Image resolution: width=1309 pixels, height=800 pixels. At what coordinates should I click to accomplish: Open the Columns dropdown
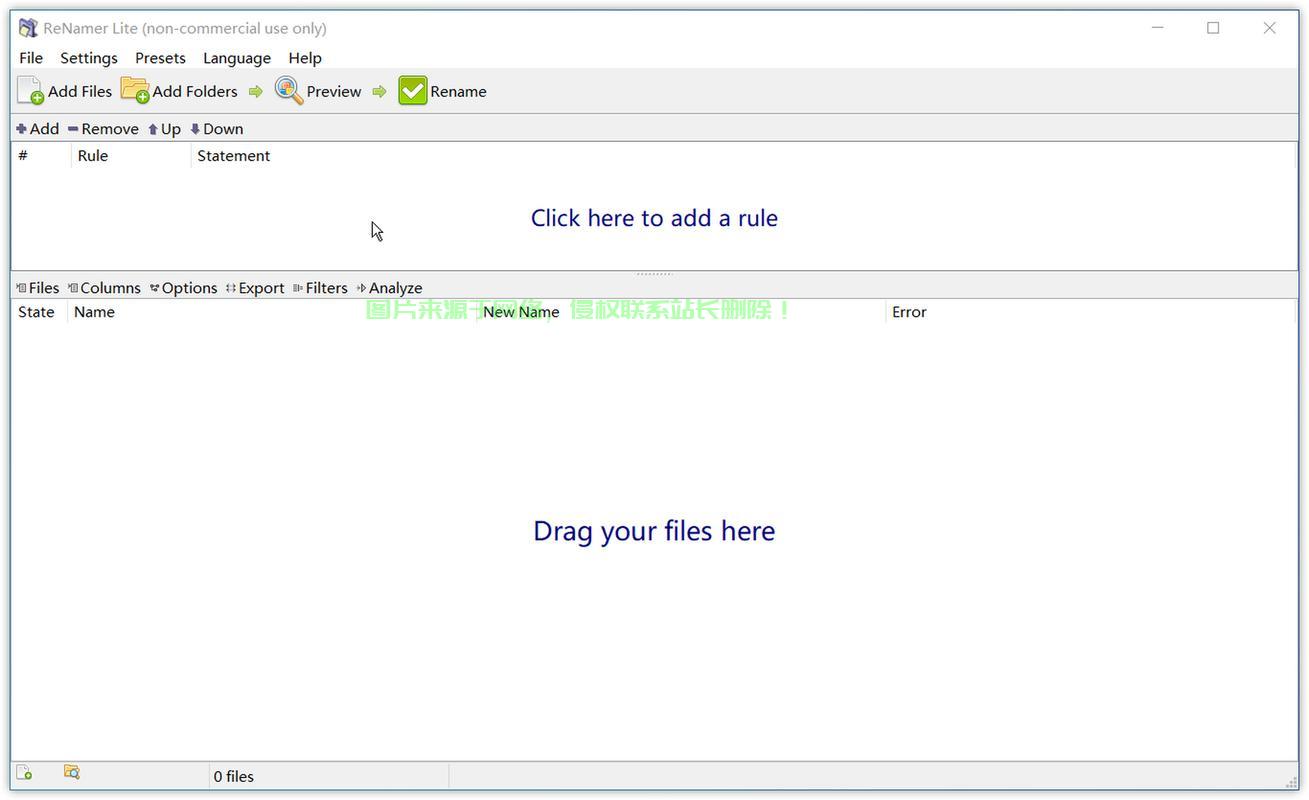[x=104, y=288]
